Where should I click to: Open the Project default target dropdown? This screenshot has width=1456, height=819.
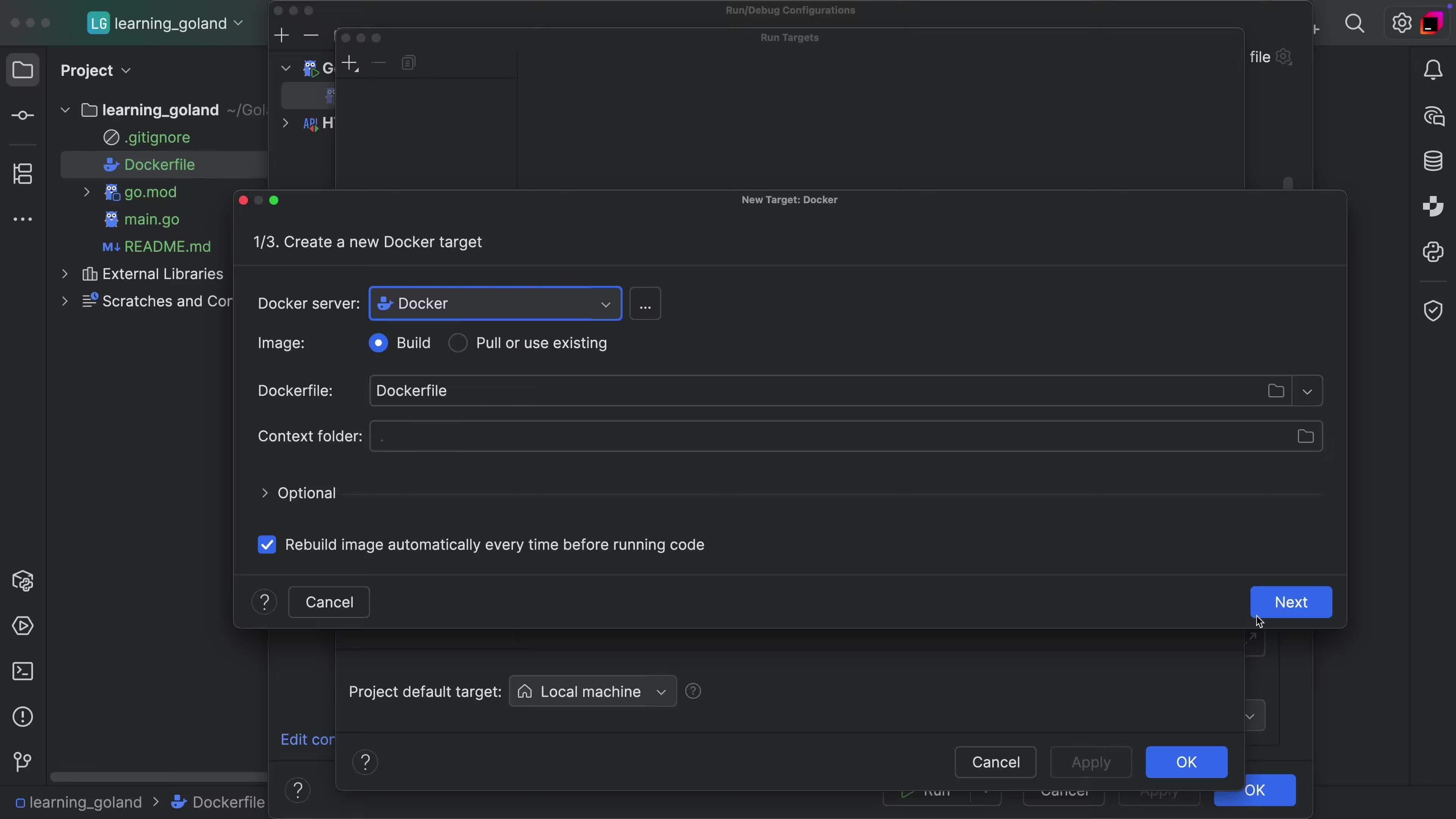(591, 691)
